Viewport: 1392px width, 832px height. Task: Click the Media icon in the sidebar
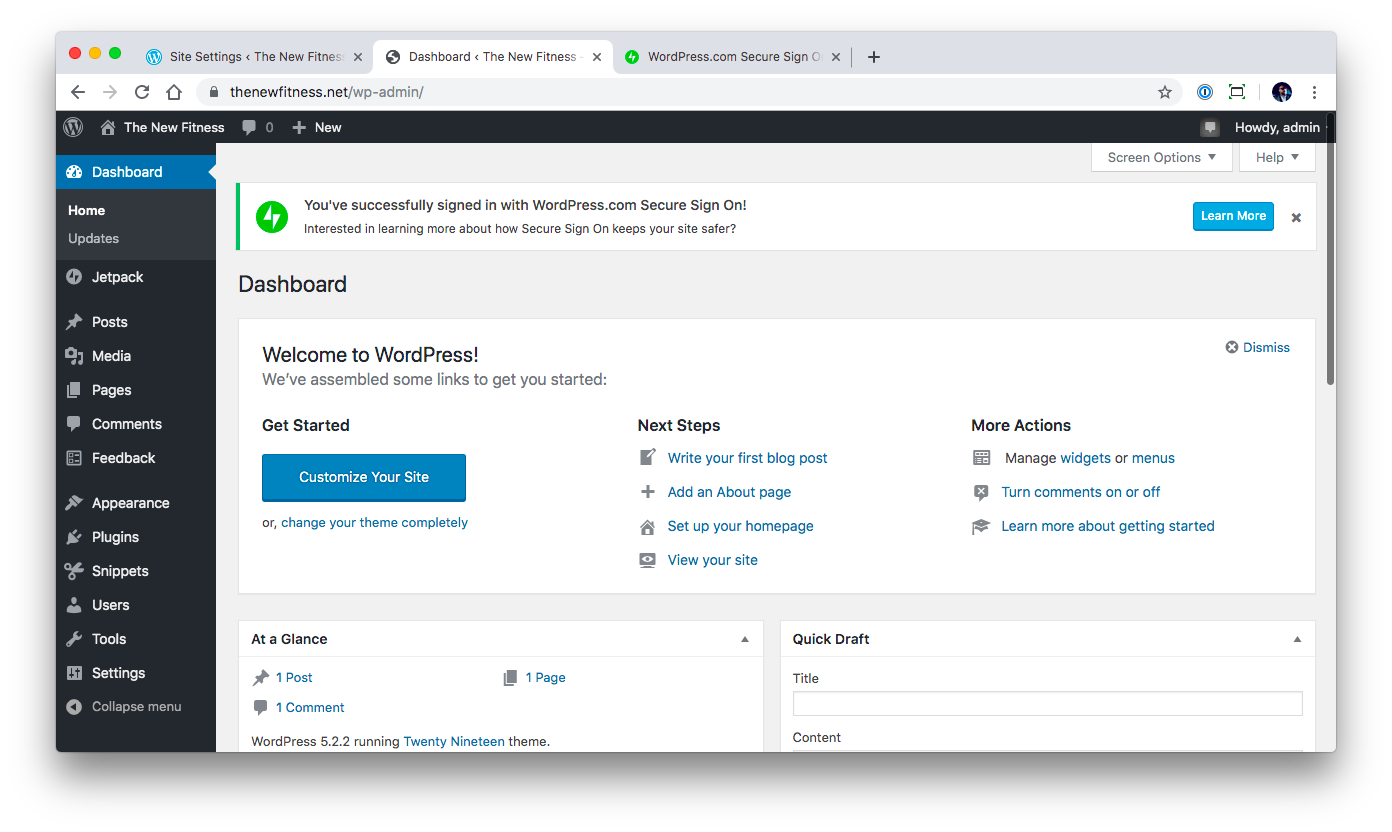74,356
